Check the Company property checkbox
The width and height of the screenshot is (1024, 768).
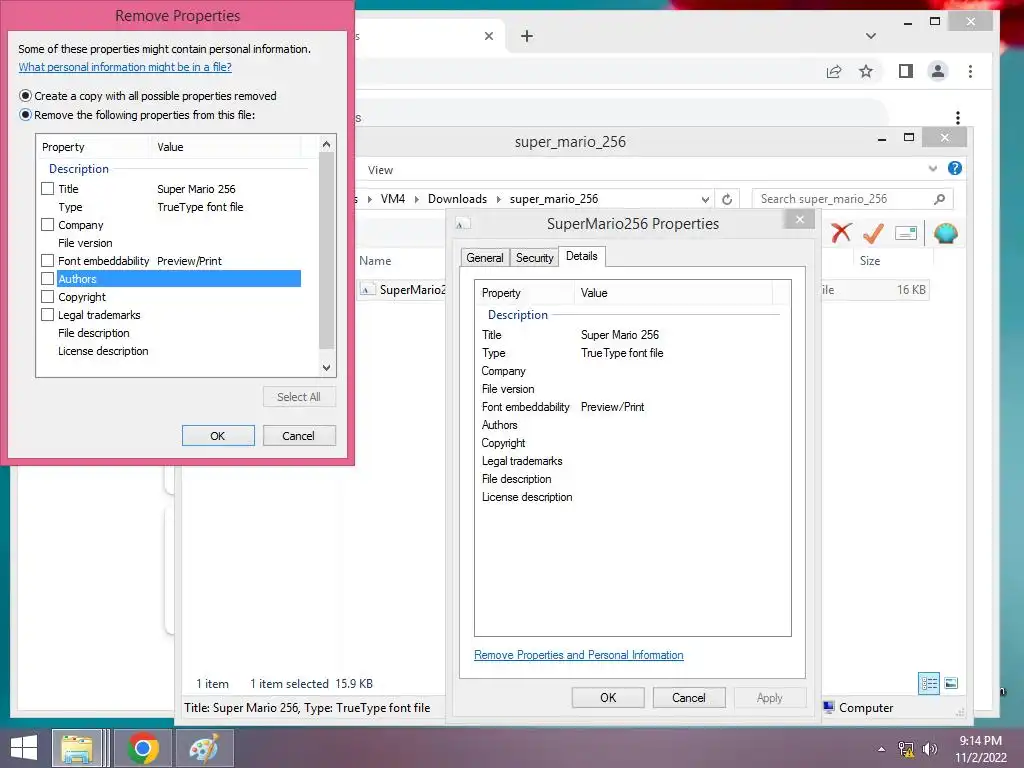click(x=48, y=225)
